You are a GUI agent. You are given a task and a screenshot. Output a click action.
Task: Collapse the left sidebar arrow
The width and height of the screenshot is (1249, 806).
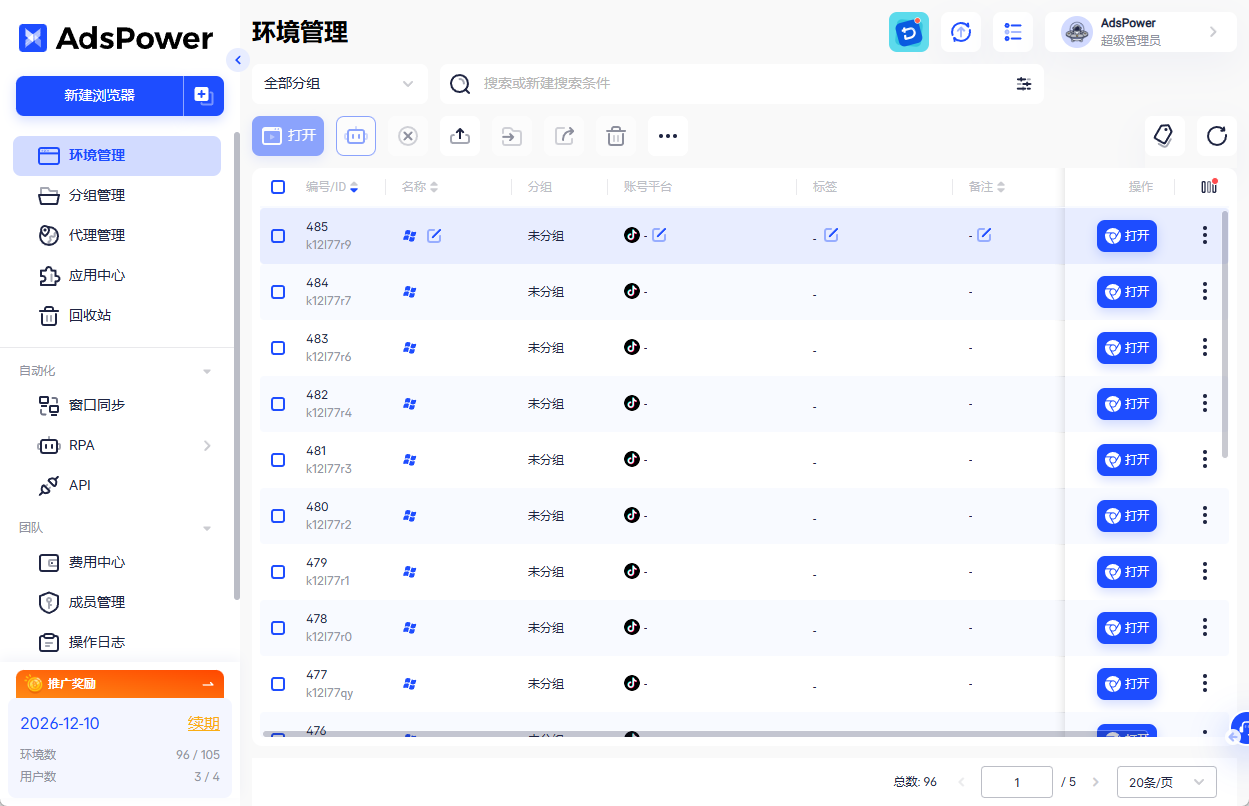[x=238, y=60]
